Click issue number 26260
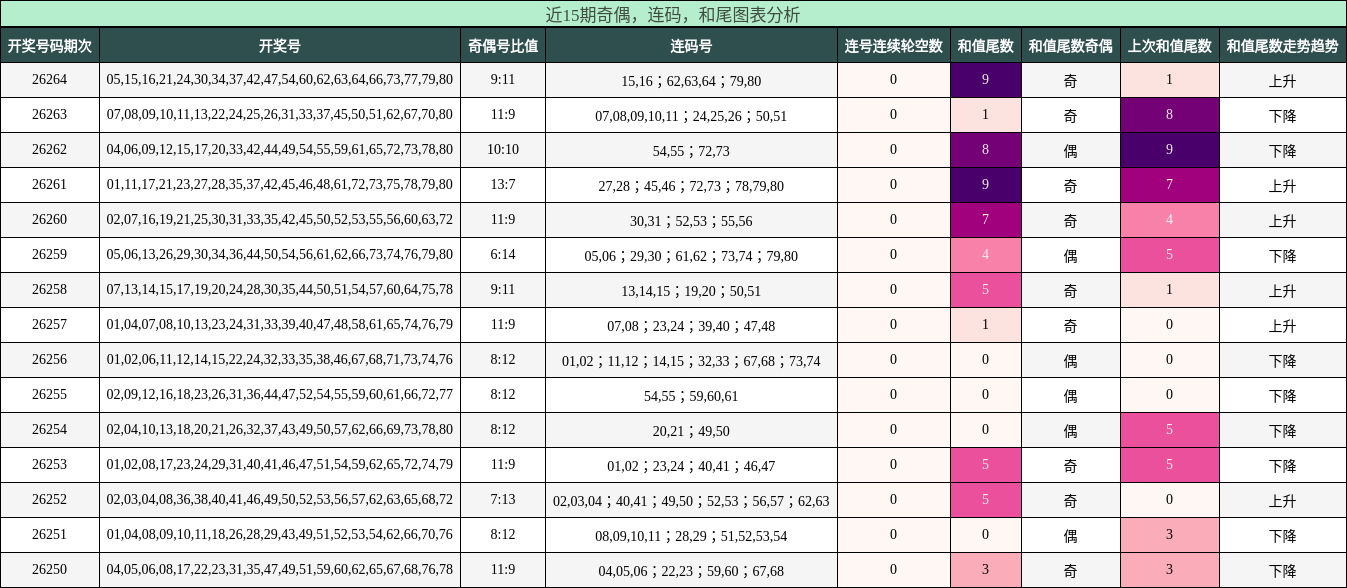1347x588 pixels. tap(50, 220)
